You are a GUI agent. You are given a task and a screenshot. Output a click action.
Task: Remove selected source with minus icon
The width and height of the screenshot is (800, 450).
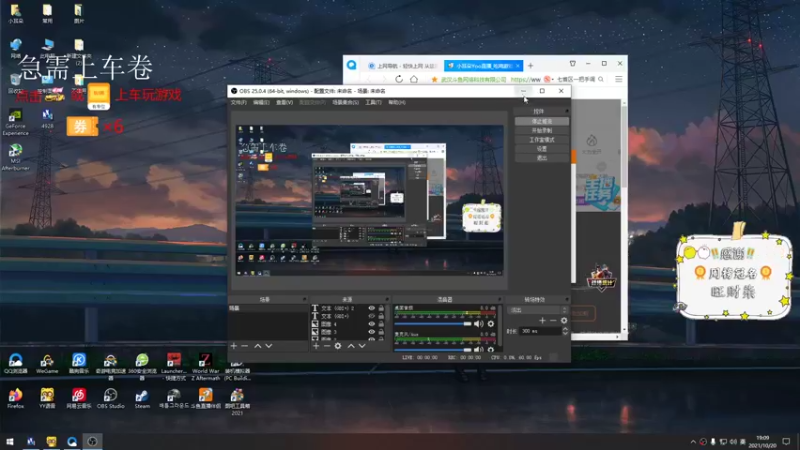point(327,346)
